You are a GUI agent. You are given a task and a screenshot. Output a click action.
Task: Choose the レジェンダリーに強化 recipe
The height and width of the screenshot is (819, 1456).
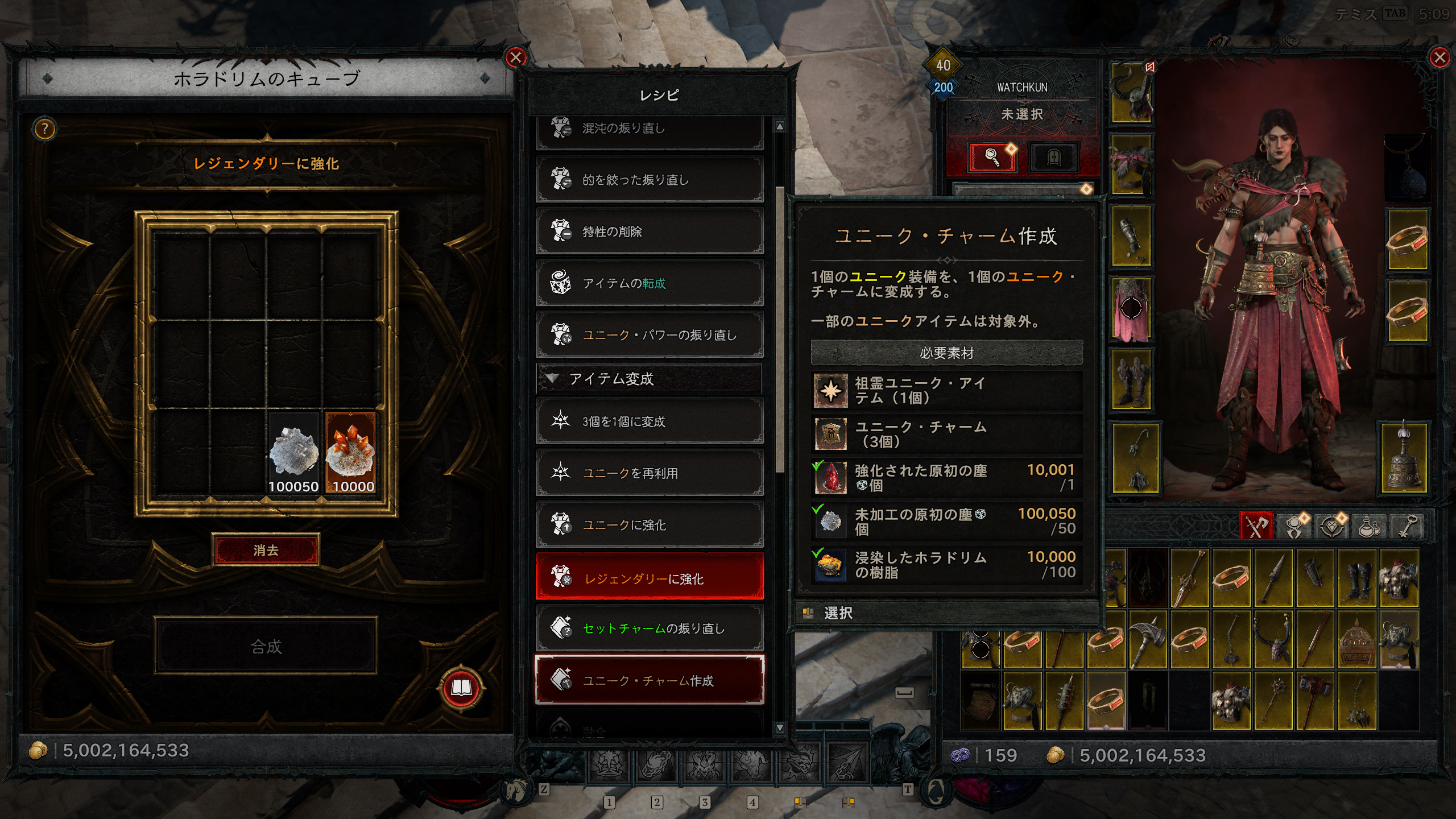click(x=650, y=578)
